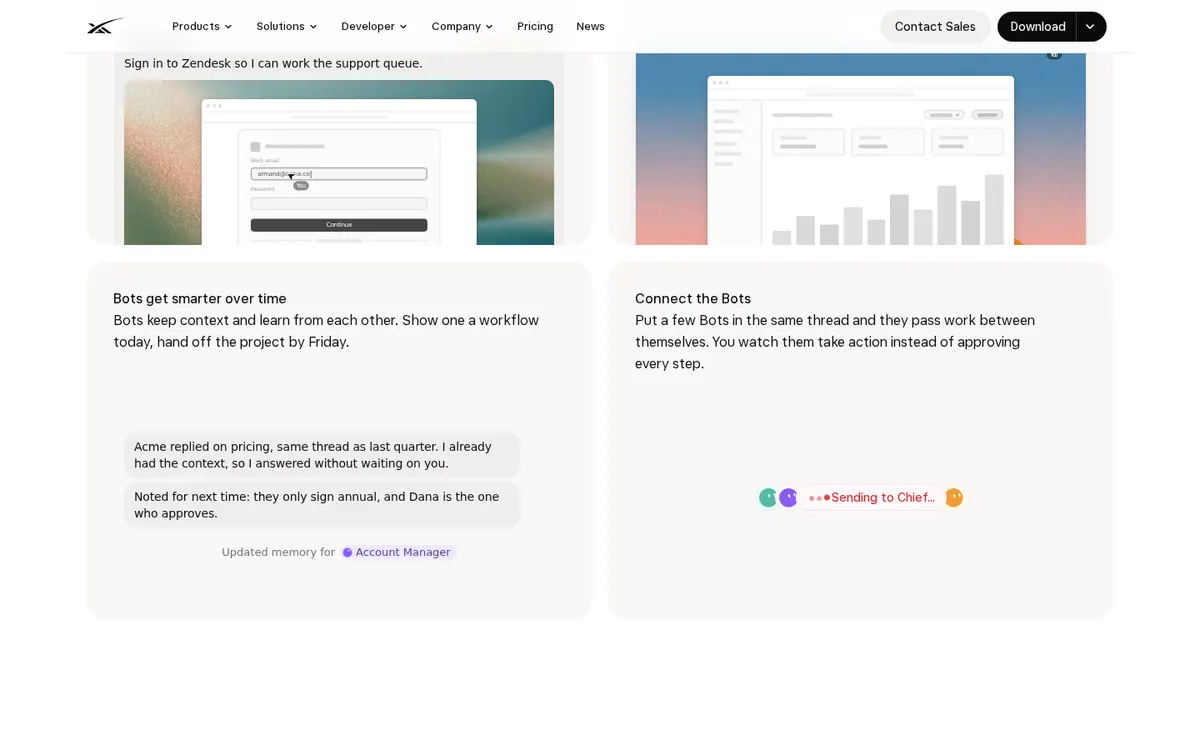This screenshot has width=1200, height=750.
Task: Click the Contact Sales button
Action: tap(935, 27)
